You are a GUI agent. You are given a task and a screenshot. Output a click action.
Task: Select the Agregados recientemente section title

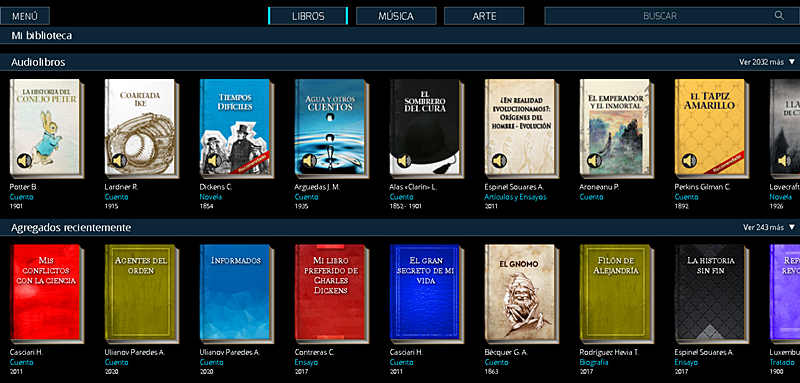pos(71,227)
